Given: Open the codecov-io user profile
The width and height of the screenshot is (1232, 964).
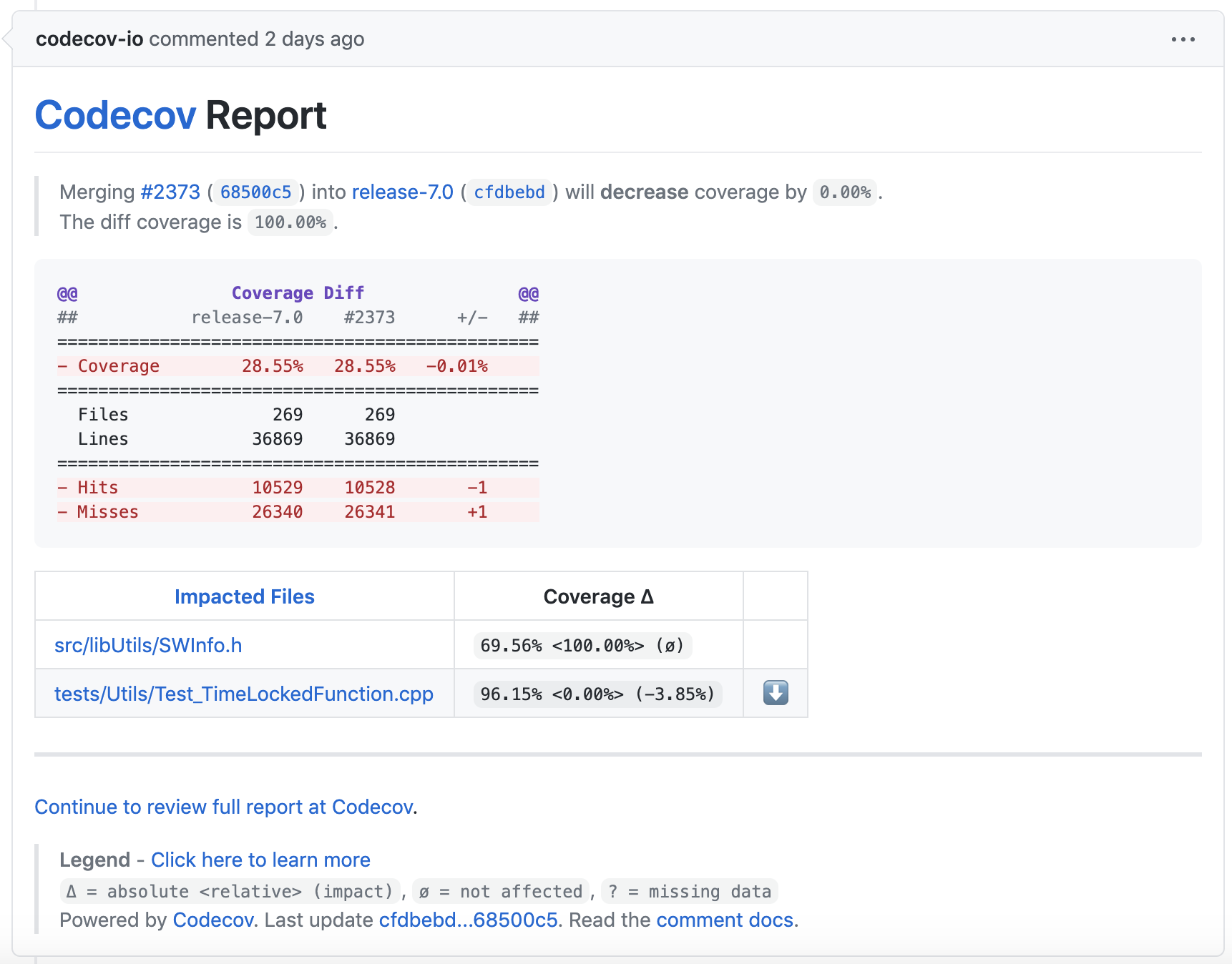Looking at the screenshot, I should click(x=89, y=39).
